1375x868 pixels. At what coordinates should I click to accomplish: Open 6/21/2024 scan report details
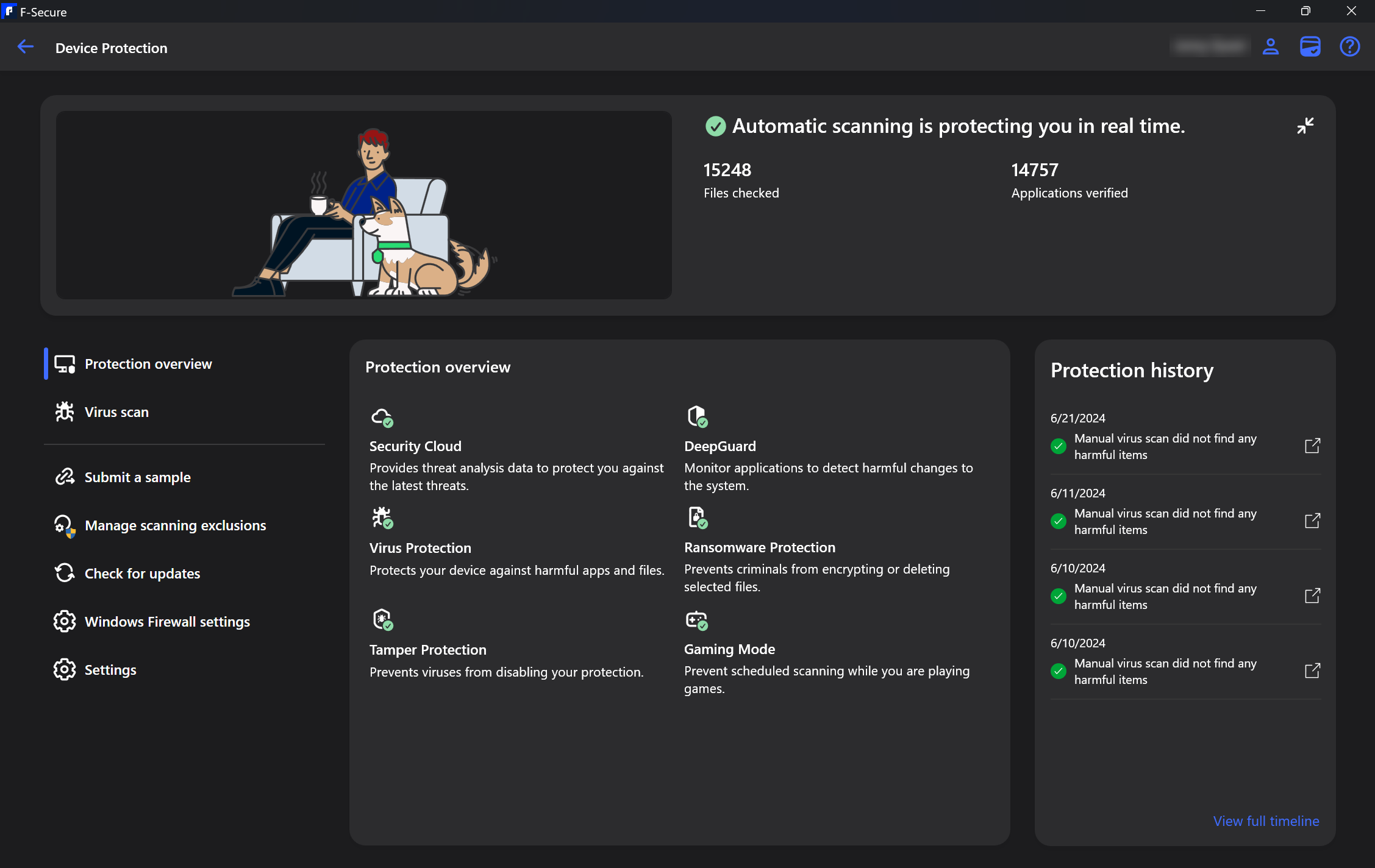point(1312,446)
